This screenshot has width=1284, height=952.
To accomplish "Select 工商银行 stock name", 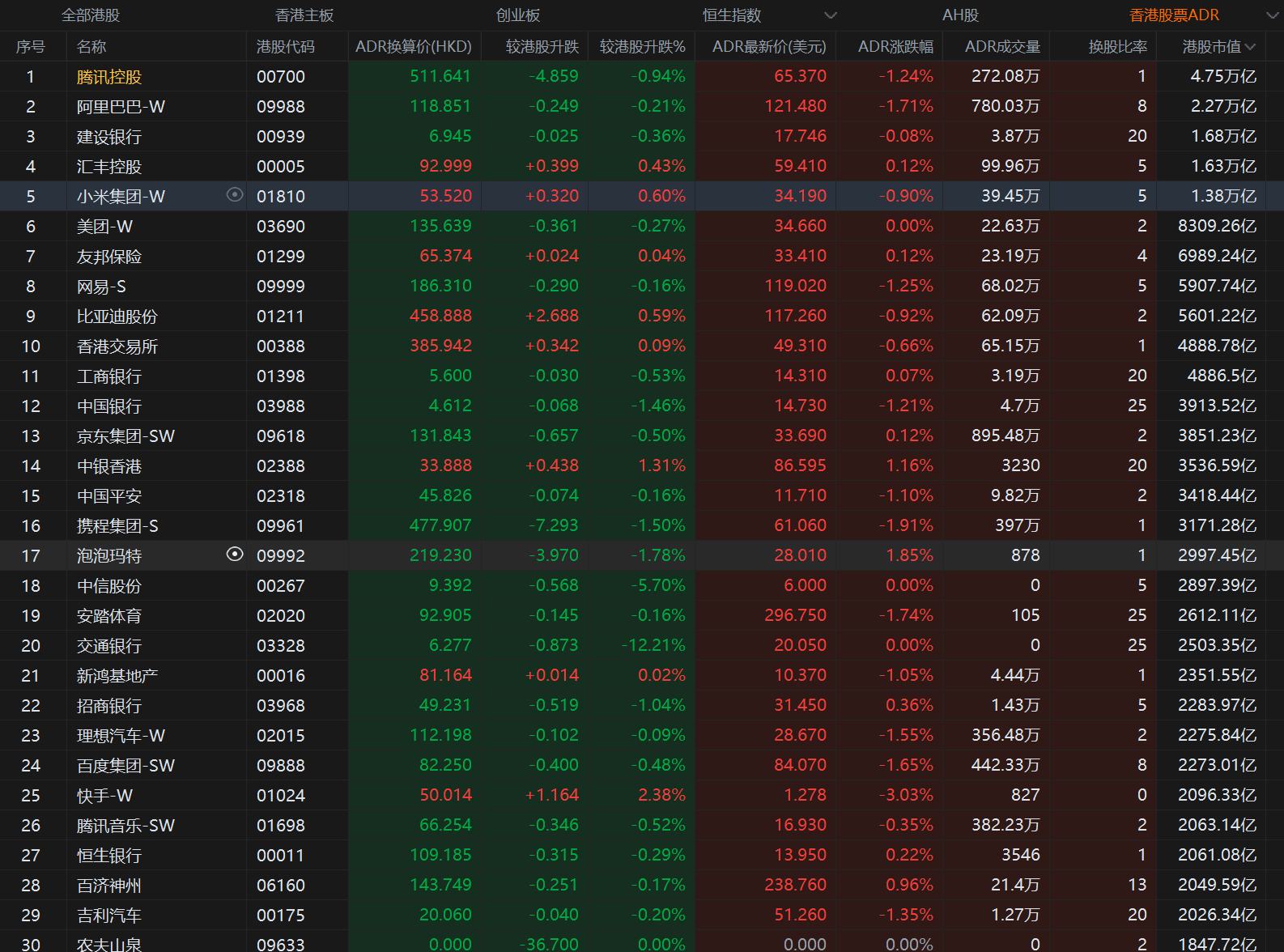I will point(109,376).
